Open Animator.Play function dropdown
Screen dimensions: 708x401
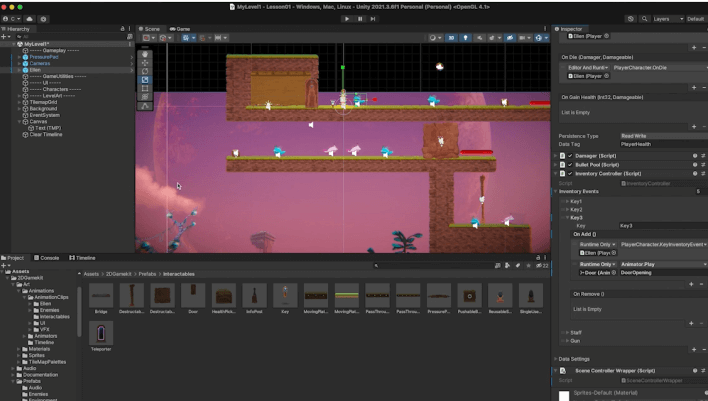point(663,264)
